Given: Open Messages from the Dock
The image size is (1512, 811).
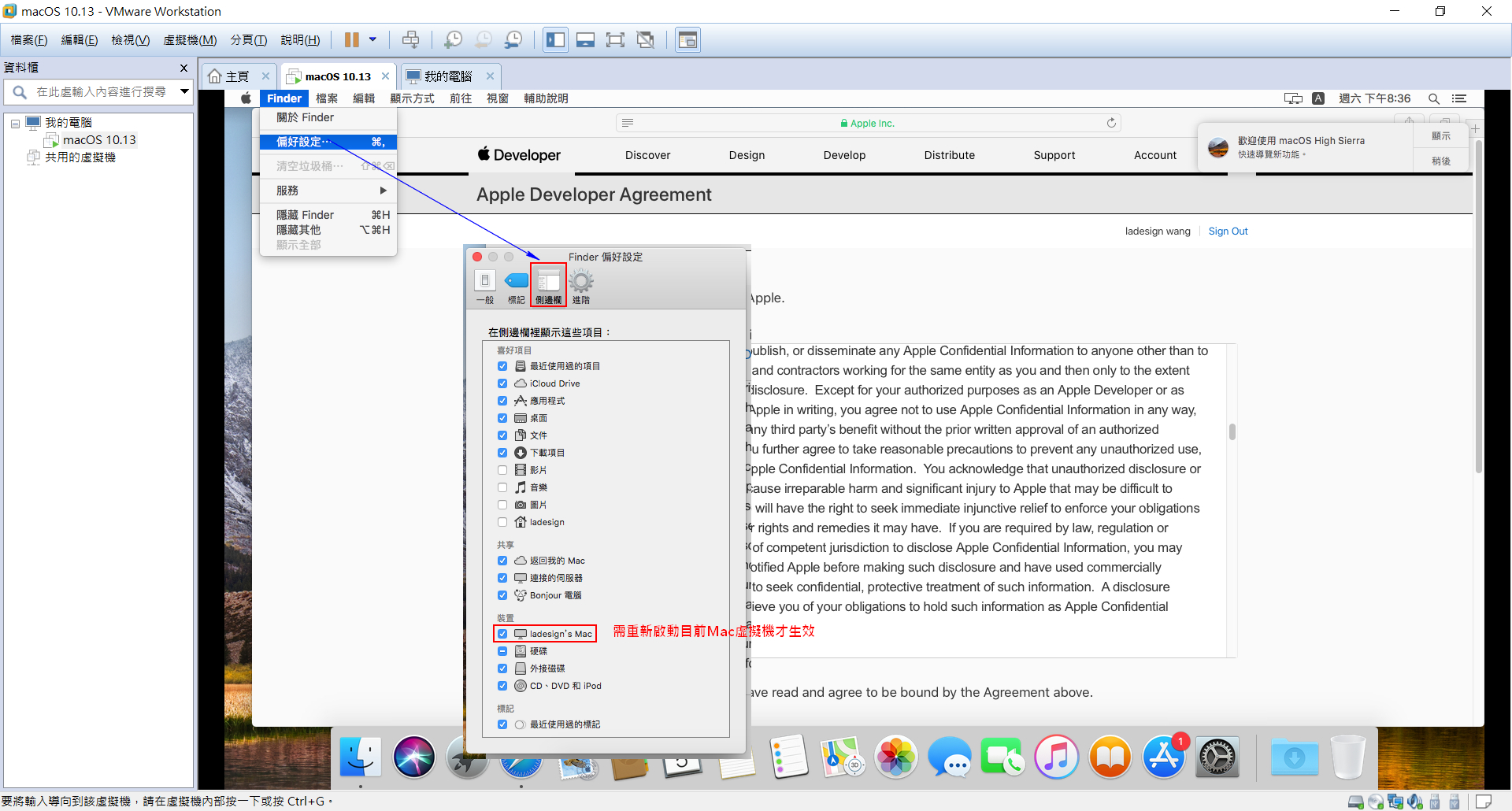Looking at the screenshot, I should (949, 757).
